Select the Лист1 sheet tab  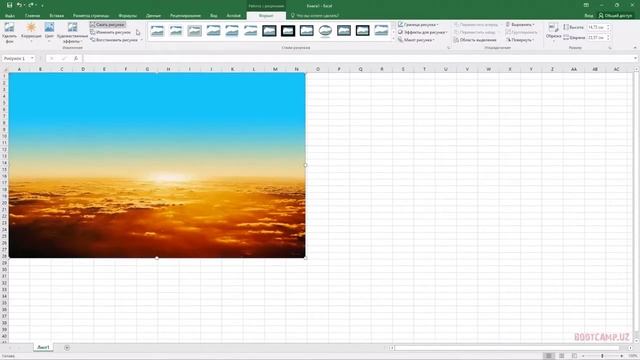(x=43, y=347)
